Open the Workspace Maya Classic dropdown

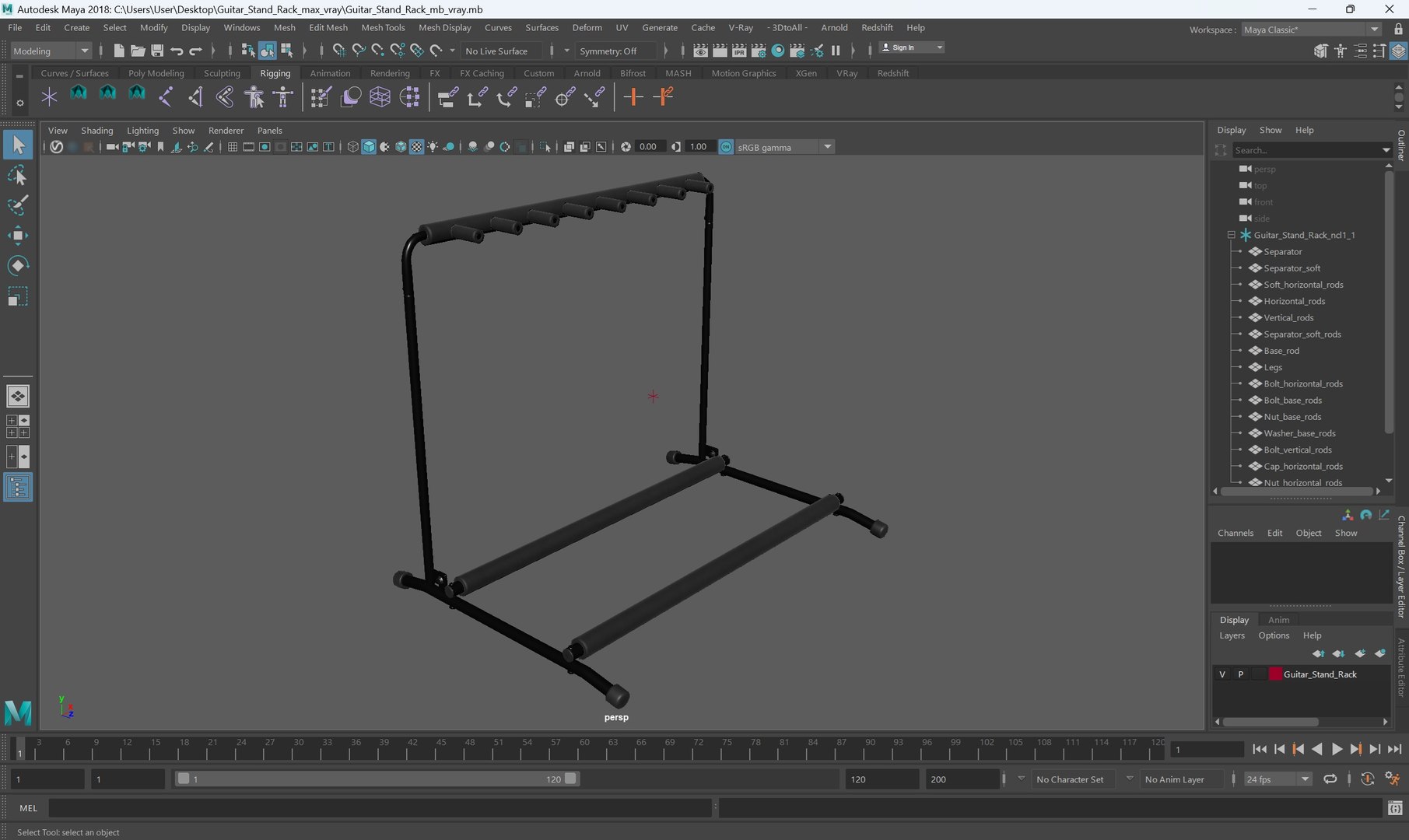point(1312,30)
